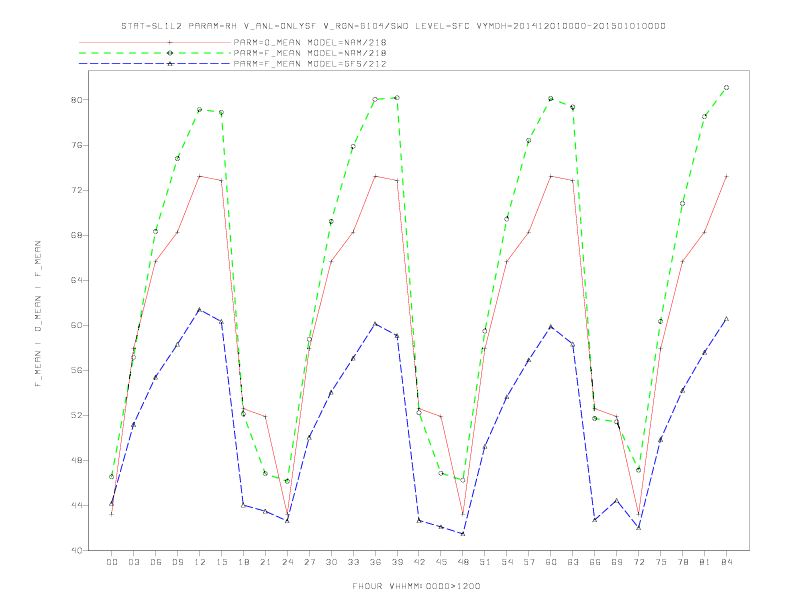Click the red plus data point at hour 84

[x=726, y=176]
